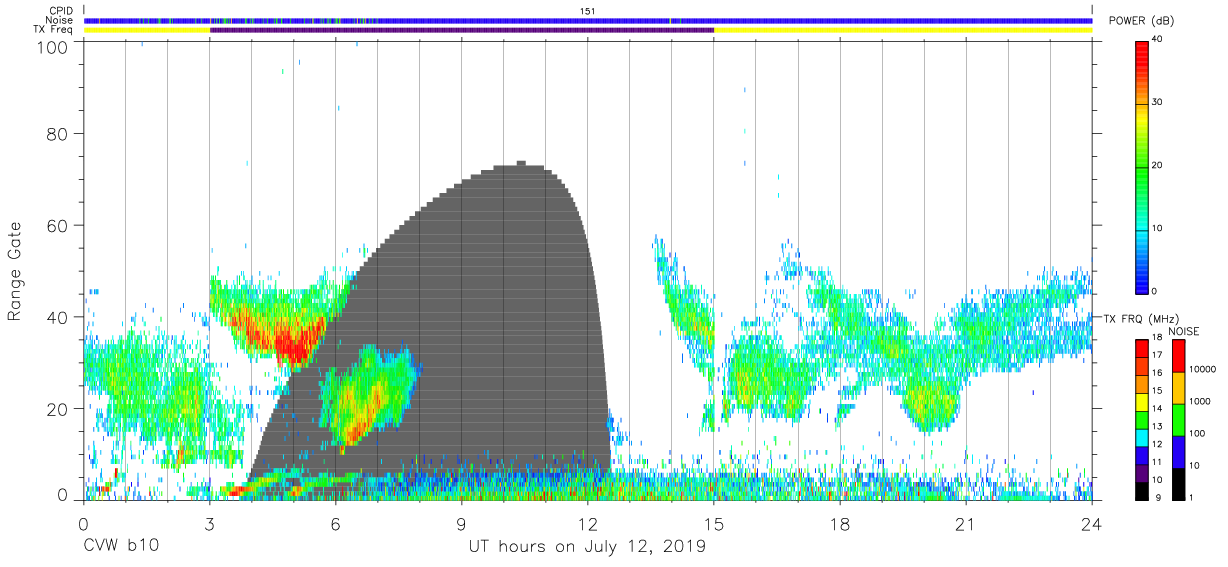Screen dimensions: 1228x567
Task: Click the CVW b10 radar label
Action: [120, 547]
